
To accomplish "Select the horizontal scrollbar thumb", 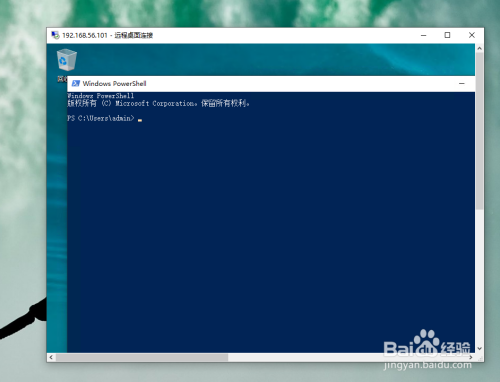I will coord(142,357).
